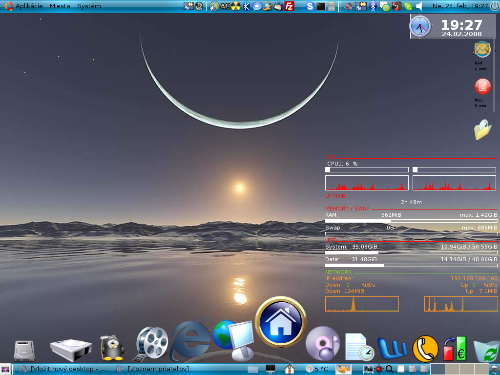The image size is (500, 375).
Task: Click the network download graph
Action: click(x=362, y=304)
